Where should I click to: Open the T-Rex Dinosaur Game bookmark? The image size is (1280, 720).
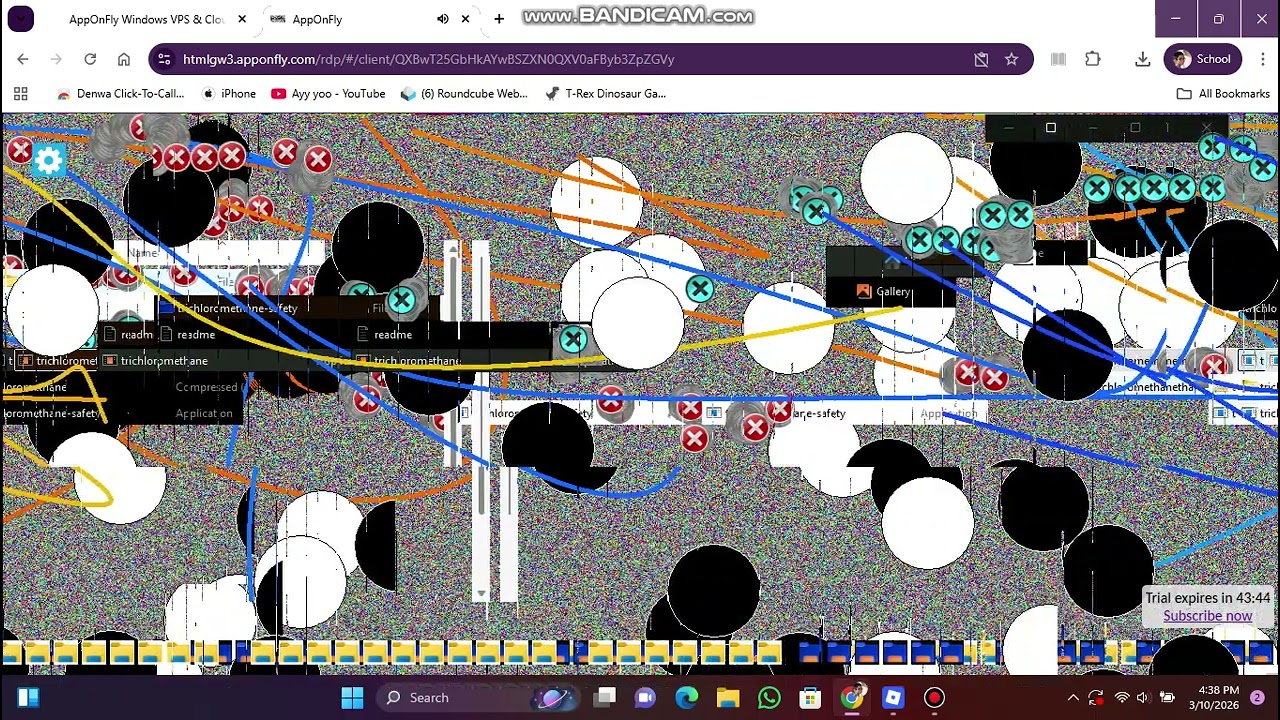[x=606, y=94]
